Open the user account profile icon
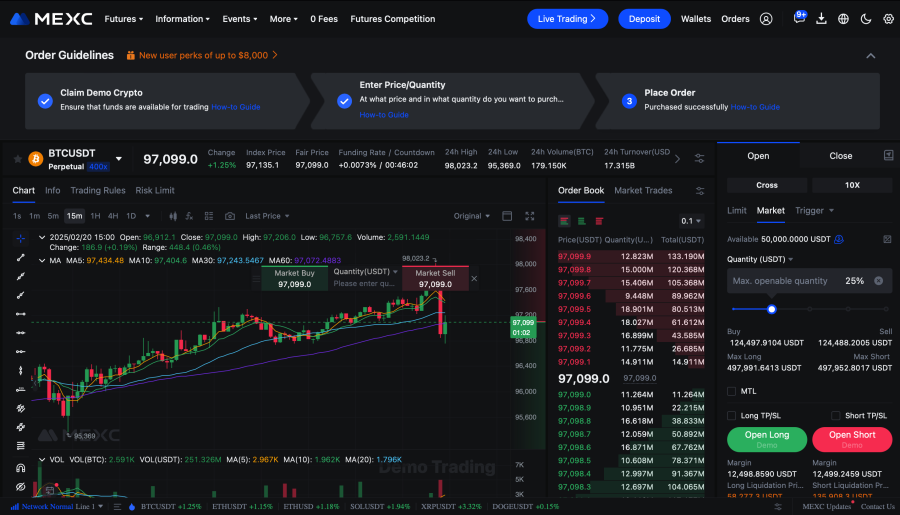The height and width of the screenshot is (515, 900). click(x=766, y=19)
